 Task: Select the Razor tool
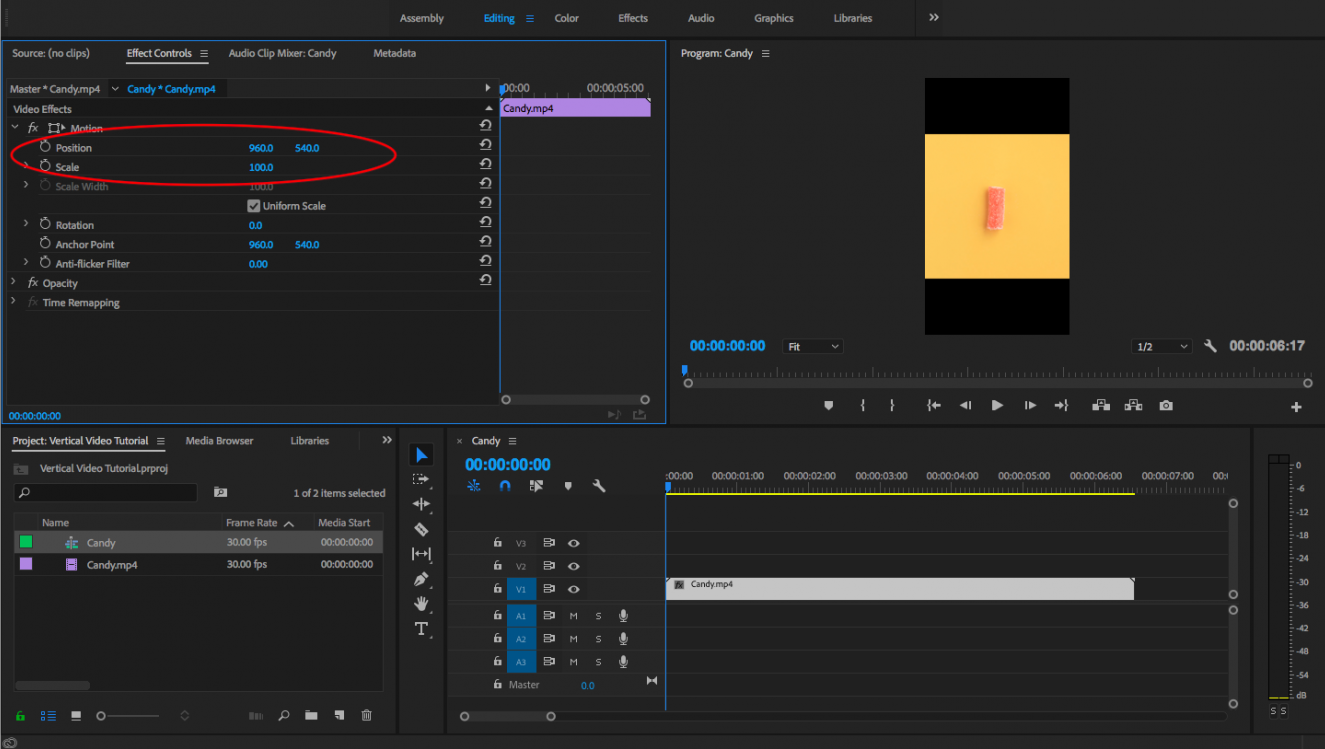(421, 529)
